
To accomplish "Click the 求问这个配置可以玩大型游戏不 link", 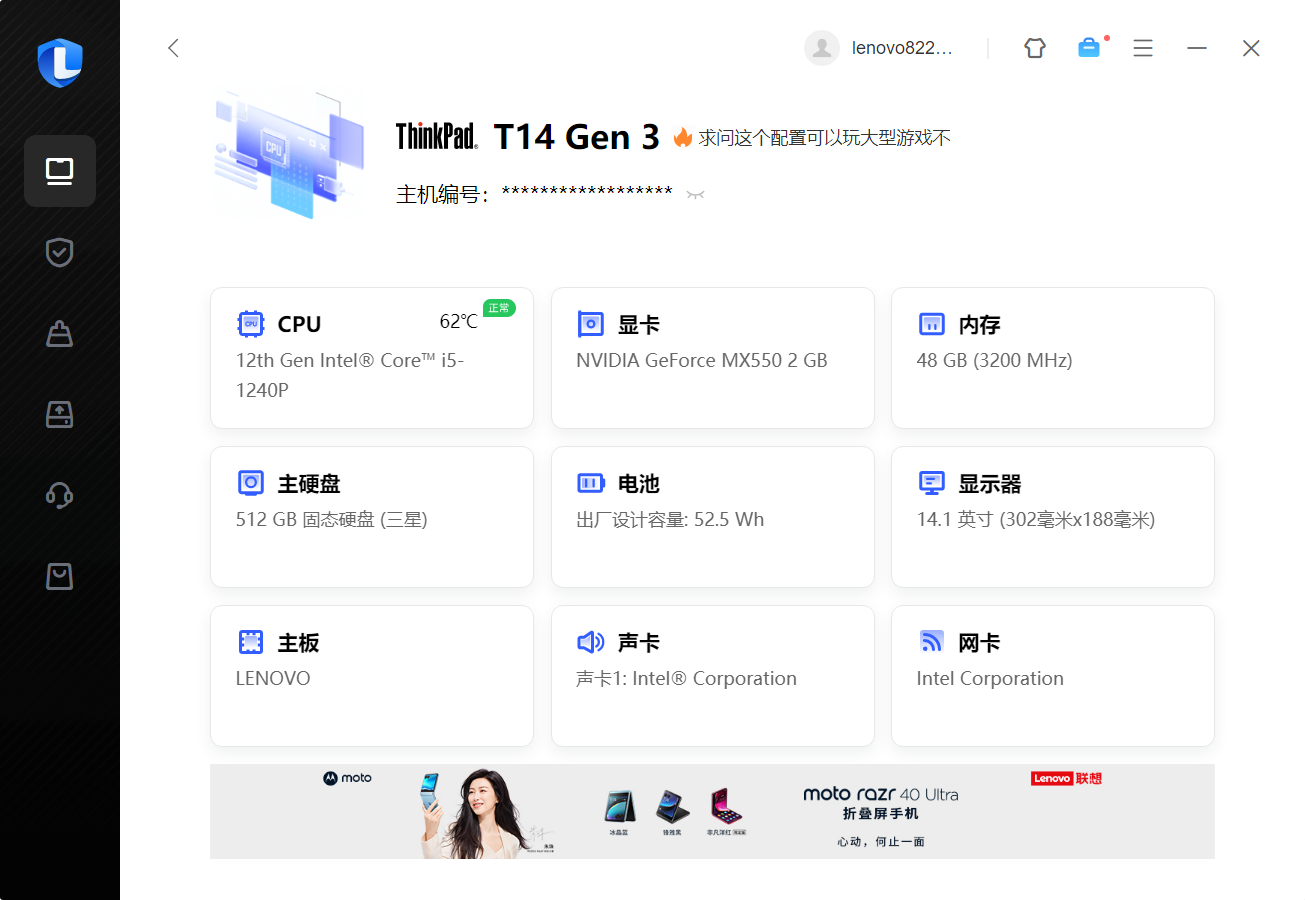I will click(825, 137).
